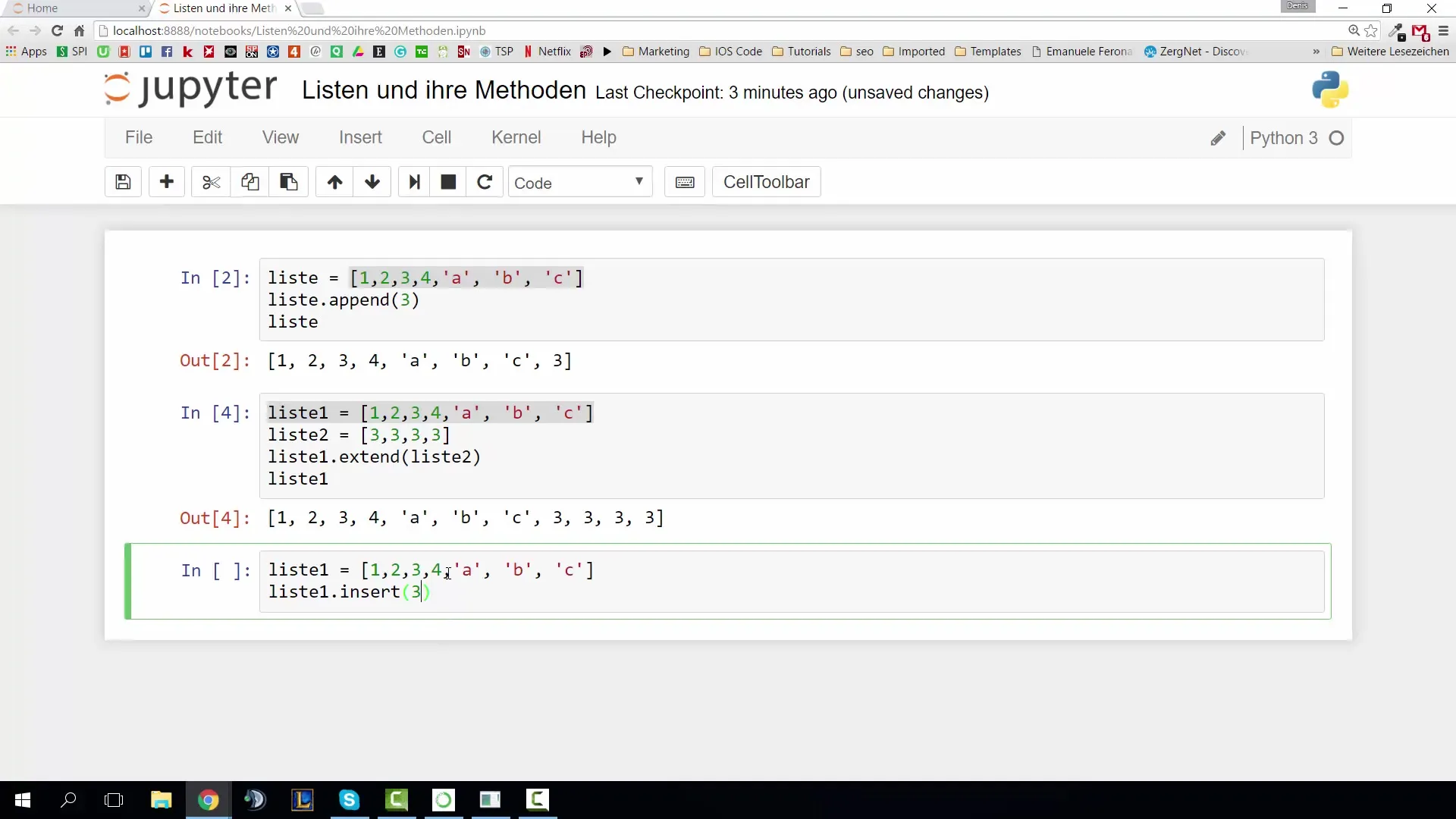This screenshot has height=819, width=1456.
Task: Open the command palette keyboard icon
Action: tap(685, 182)
